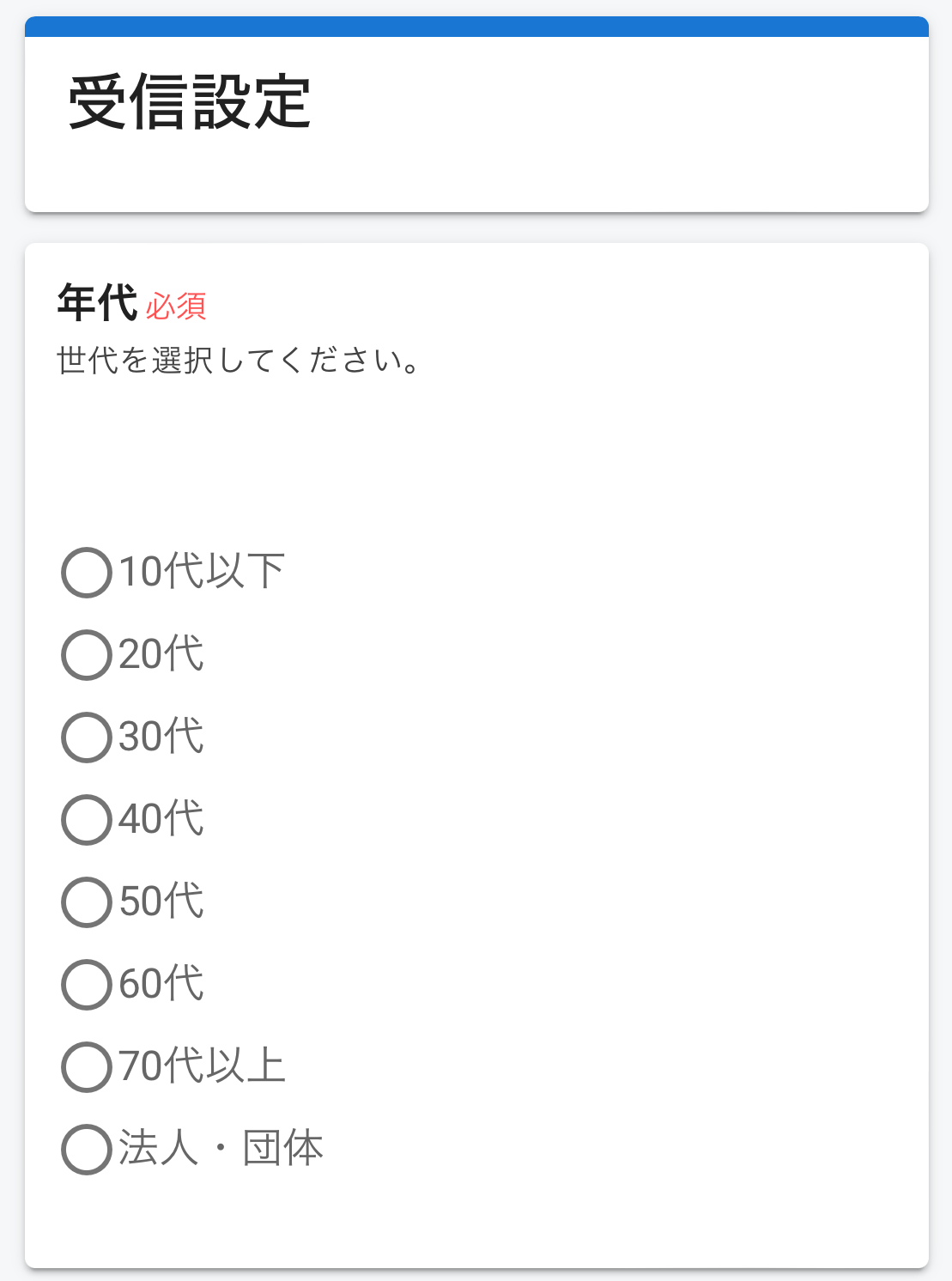Click the 50代 option label text

point(161,902)
